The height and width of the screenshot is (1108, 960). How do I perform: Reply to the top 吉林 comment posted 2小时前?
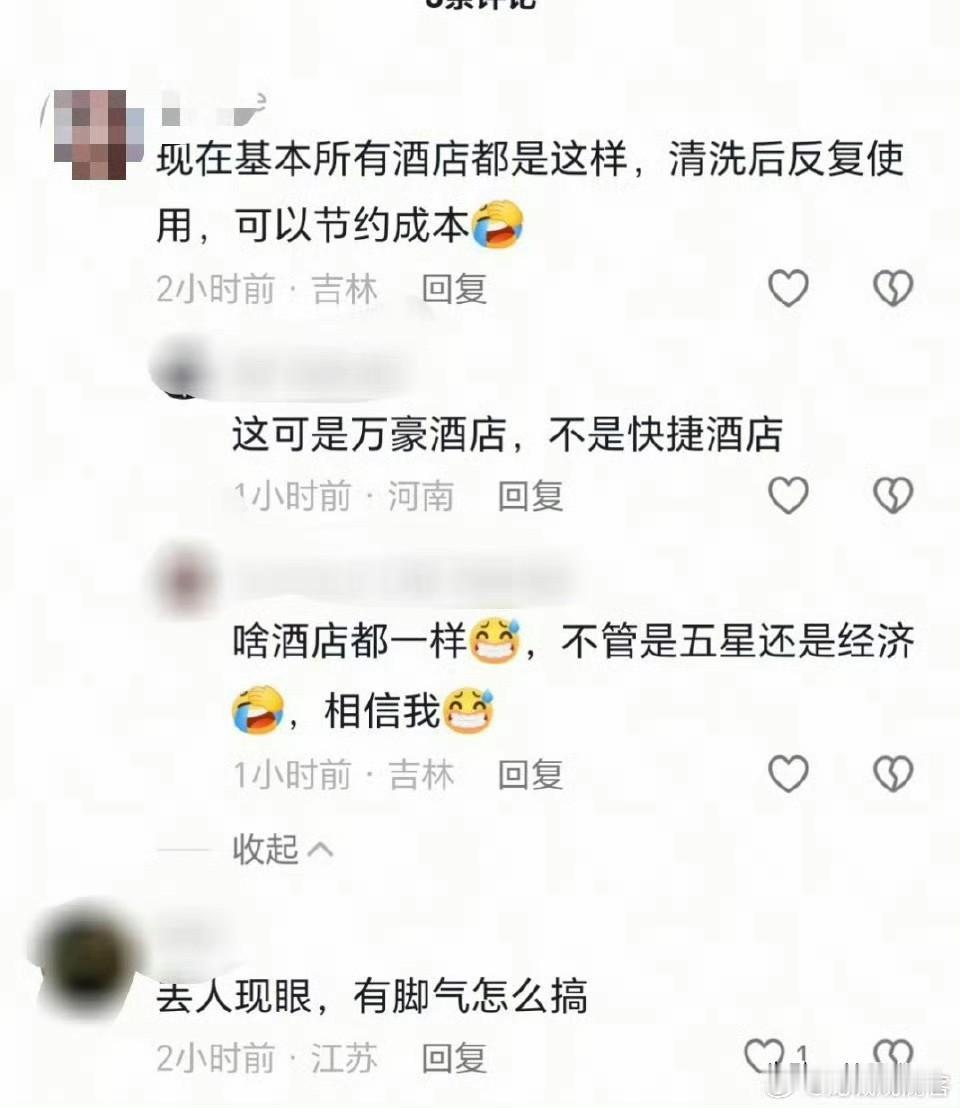[454, 290]
